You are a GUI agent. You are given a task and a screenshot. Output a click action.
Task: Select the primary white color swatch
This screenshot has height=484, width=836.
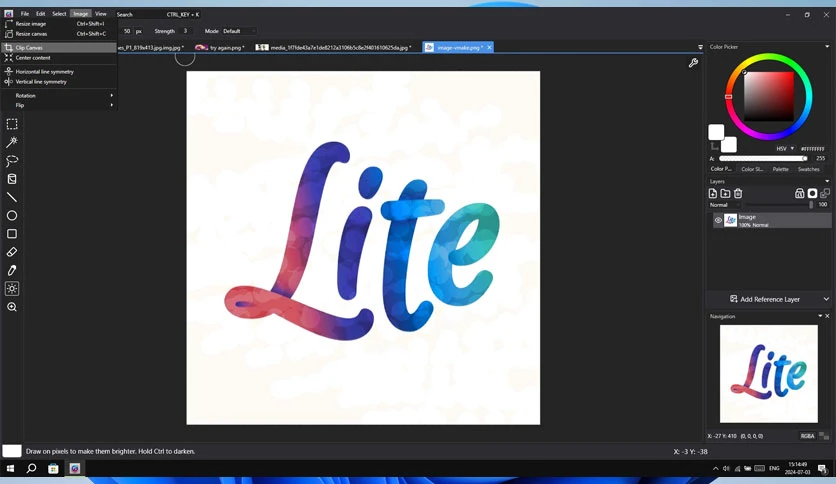716,132
